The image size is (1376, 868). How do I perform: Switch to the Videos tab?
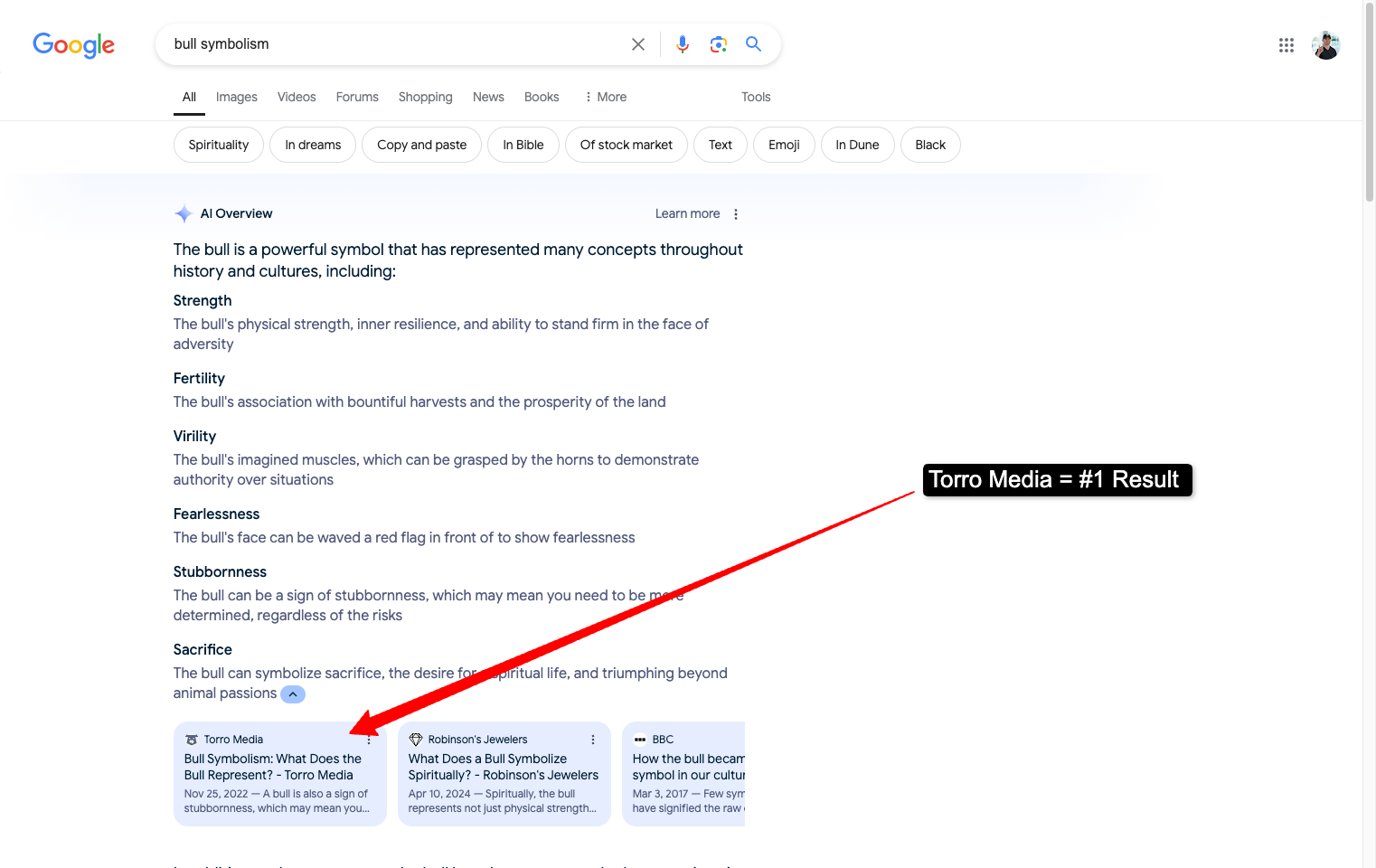[297, 97]
